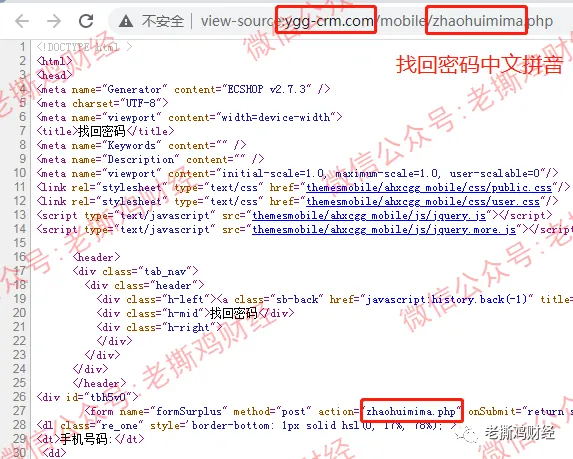Select the h-right div line
Image resolution: width=573 pixels, height=459 pixels.
[159, 327]
